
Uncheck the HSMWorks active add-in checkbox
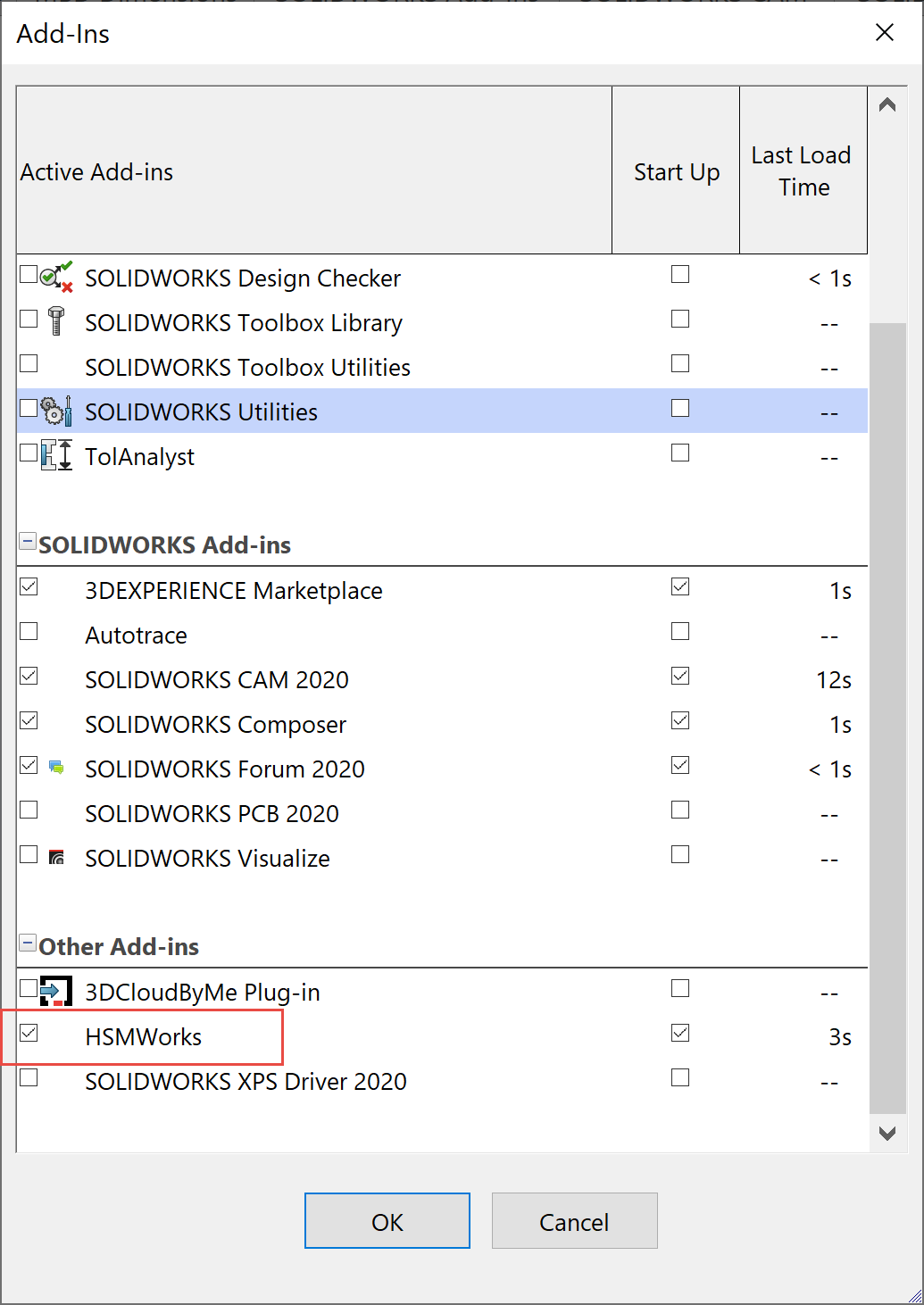[x=29, y=1033]
